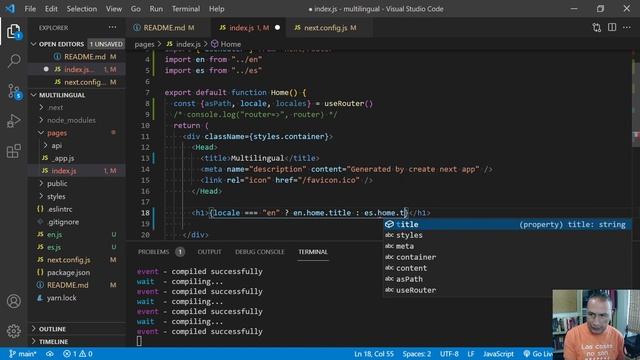This screenshot has width=640, height=360.
Task: Open the Run menu
Action: pyautogui.click(x=156, y=9)
